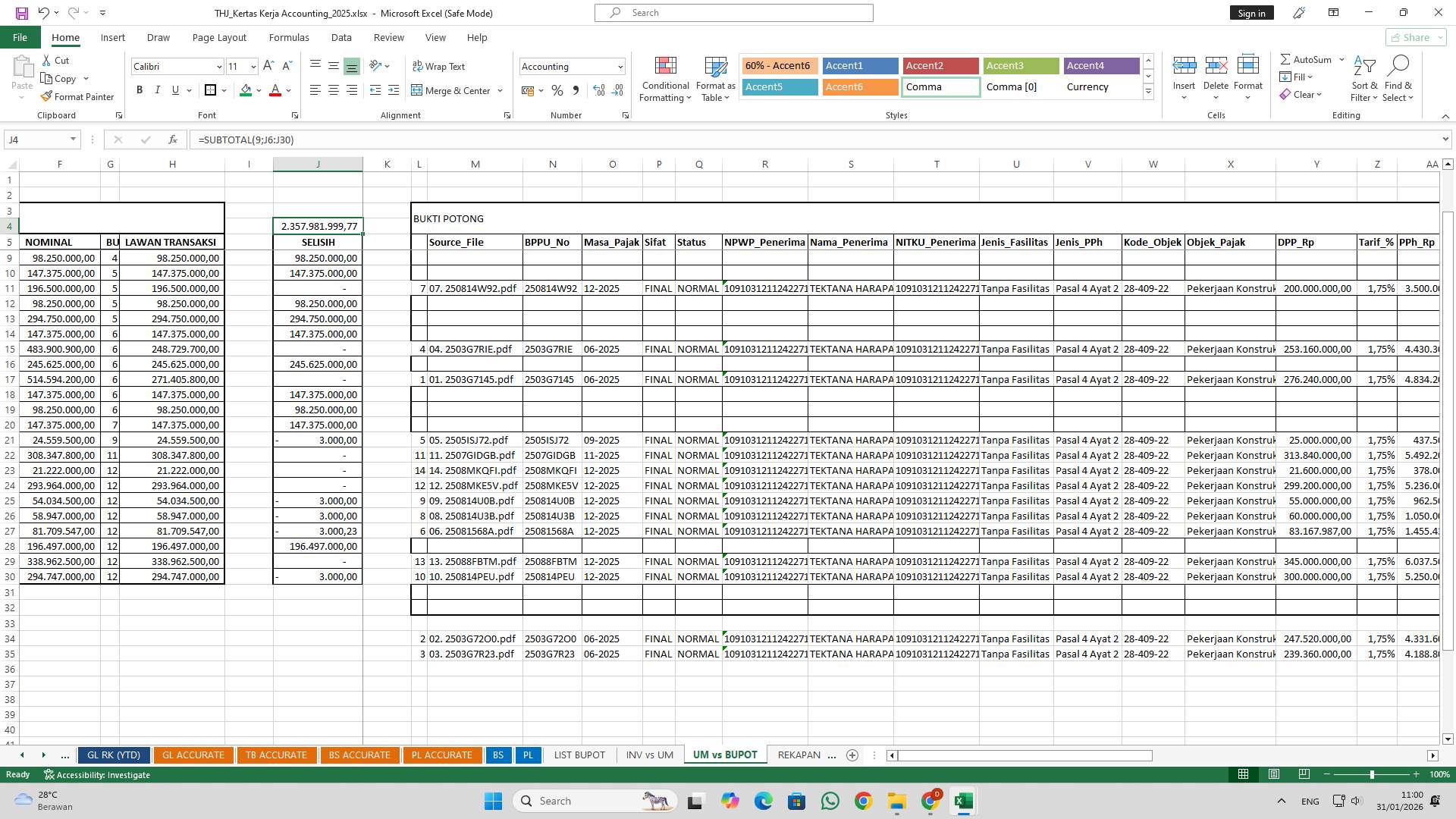Click the Merge & Center icon

point(417,90)
